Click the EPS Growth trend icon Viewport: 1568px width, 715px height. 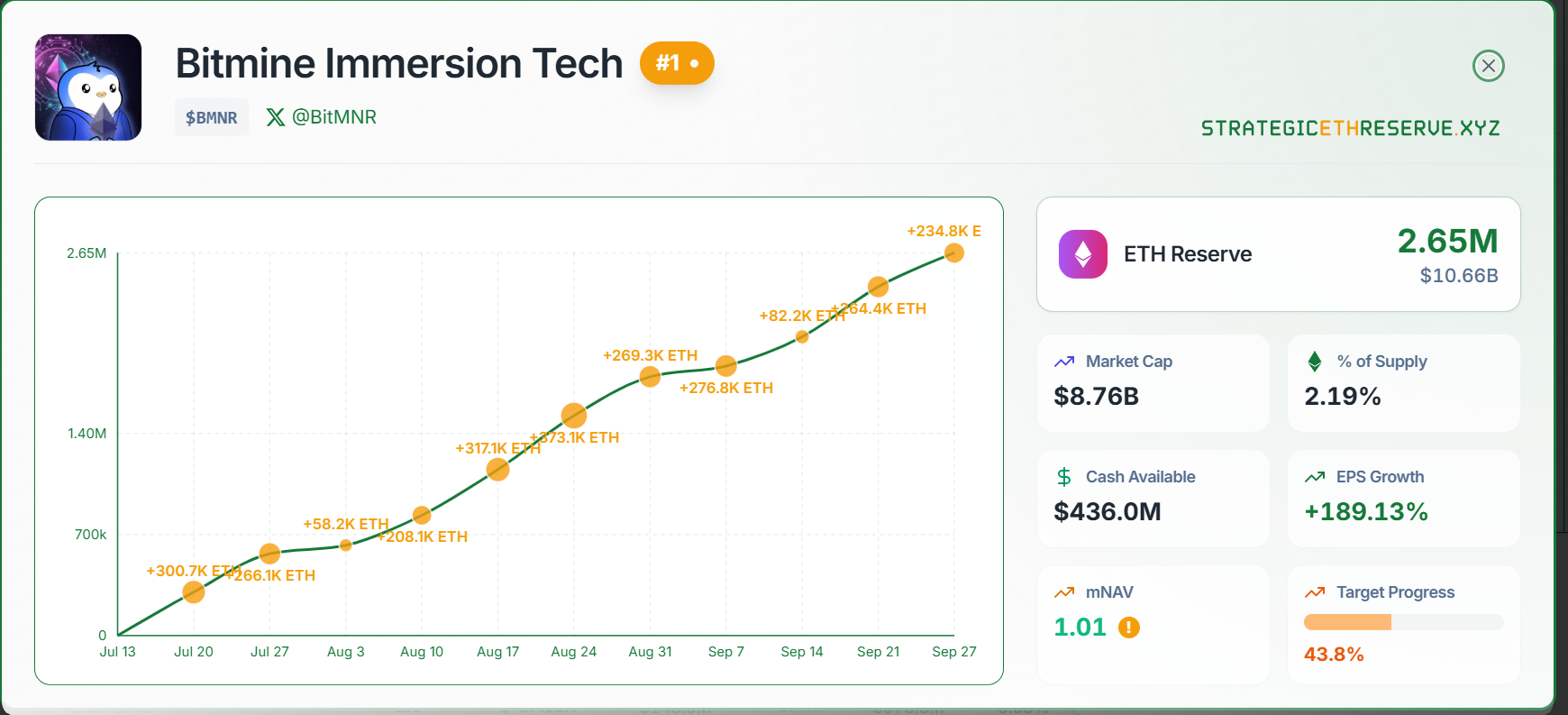click(x=1315, y=477)
